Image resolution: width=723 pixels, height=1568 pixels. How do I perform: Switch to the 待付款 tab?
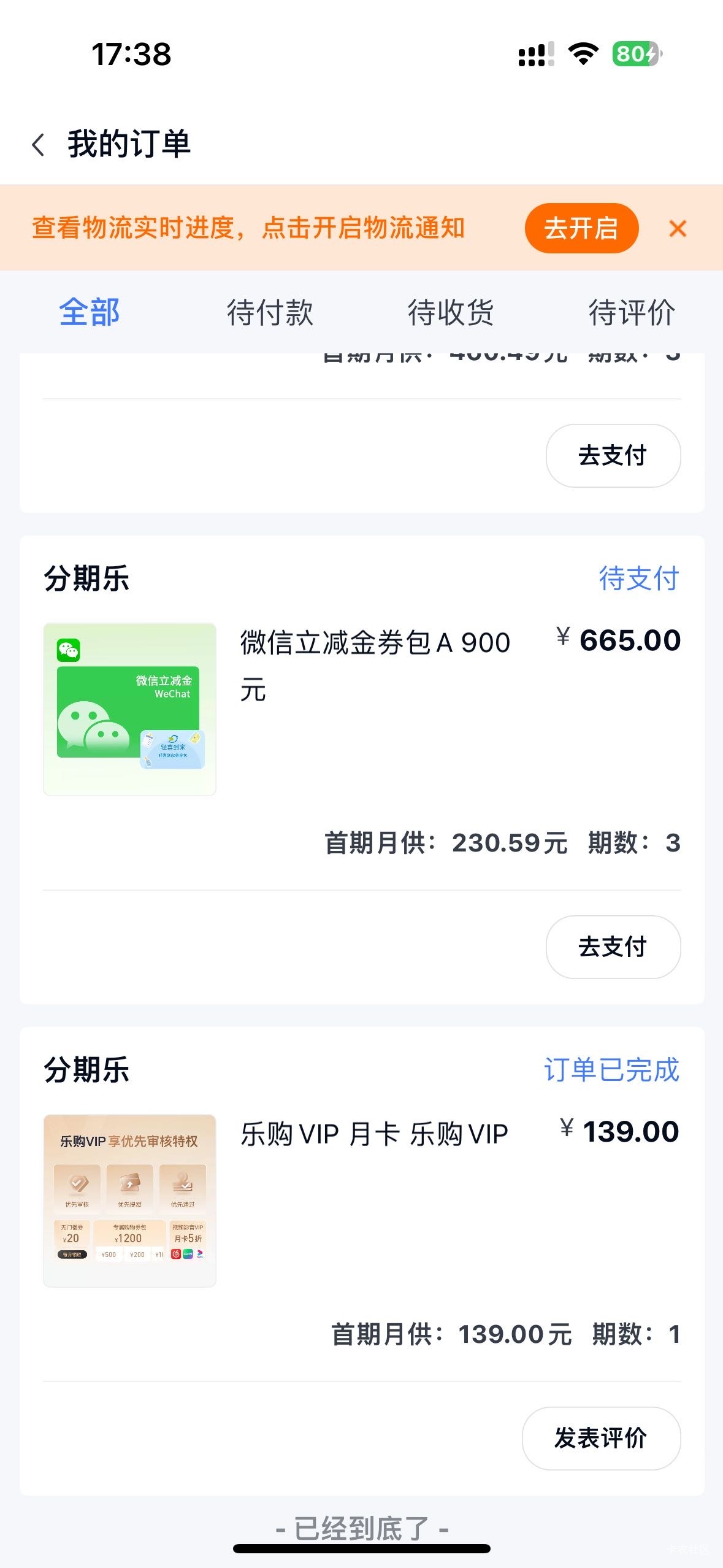[270, 312]
